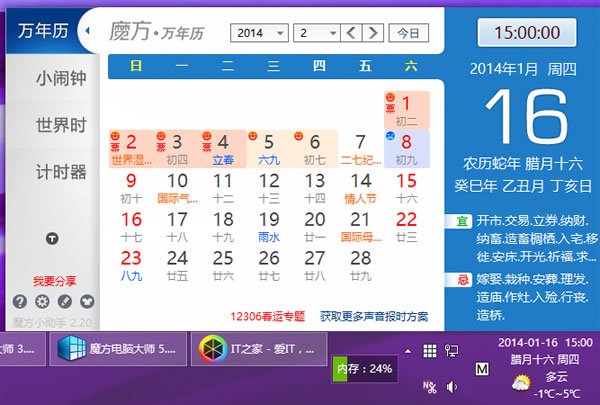
Task: Click the pencil feedback icon in sidebar
Action: pos(65,302)
